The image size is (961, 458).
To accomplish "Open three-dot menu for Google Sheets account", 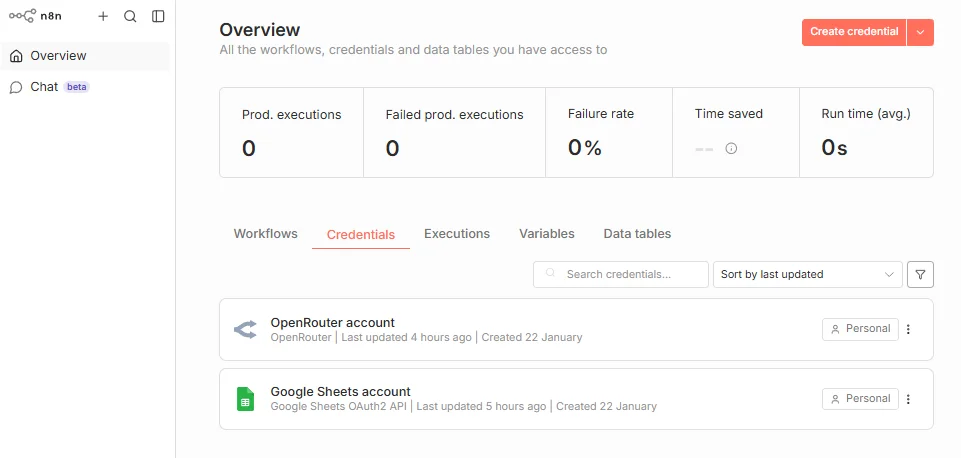I will (908, 399).
